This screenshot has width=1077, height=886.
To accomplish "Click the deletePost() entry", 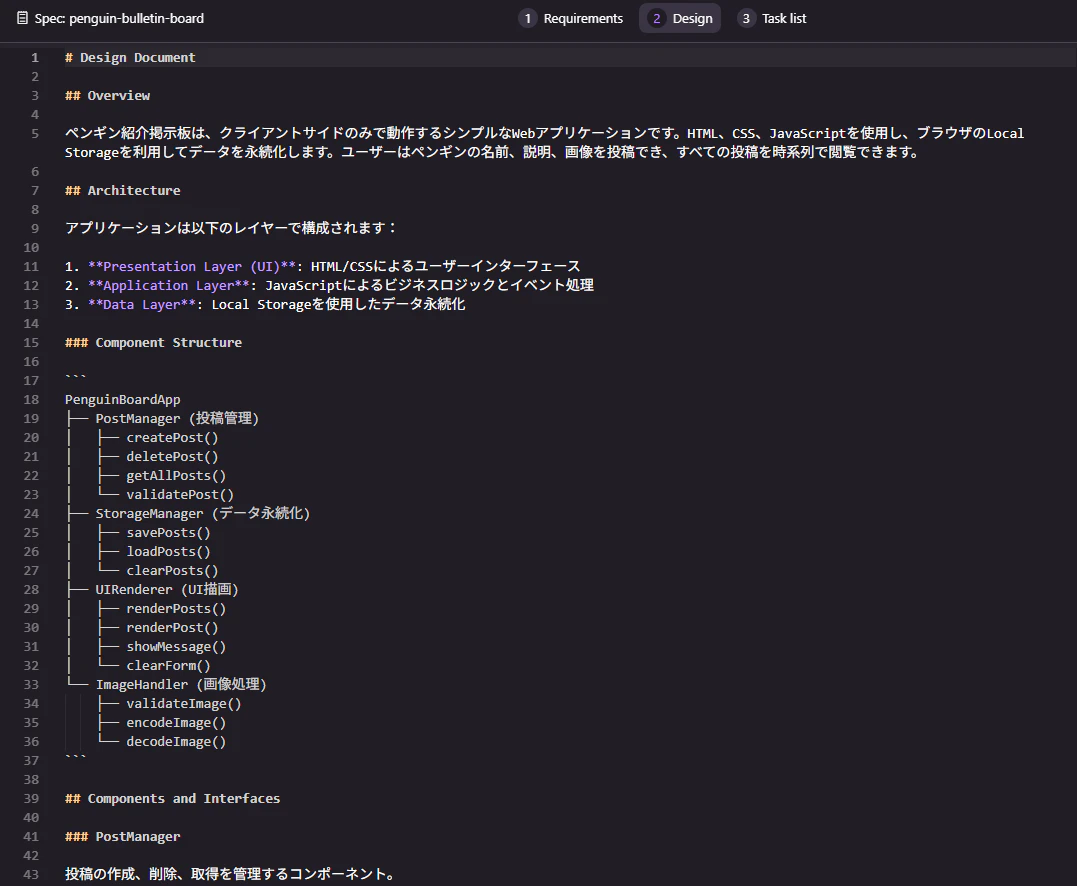I will click(x=172, y=457).
